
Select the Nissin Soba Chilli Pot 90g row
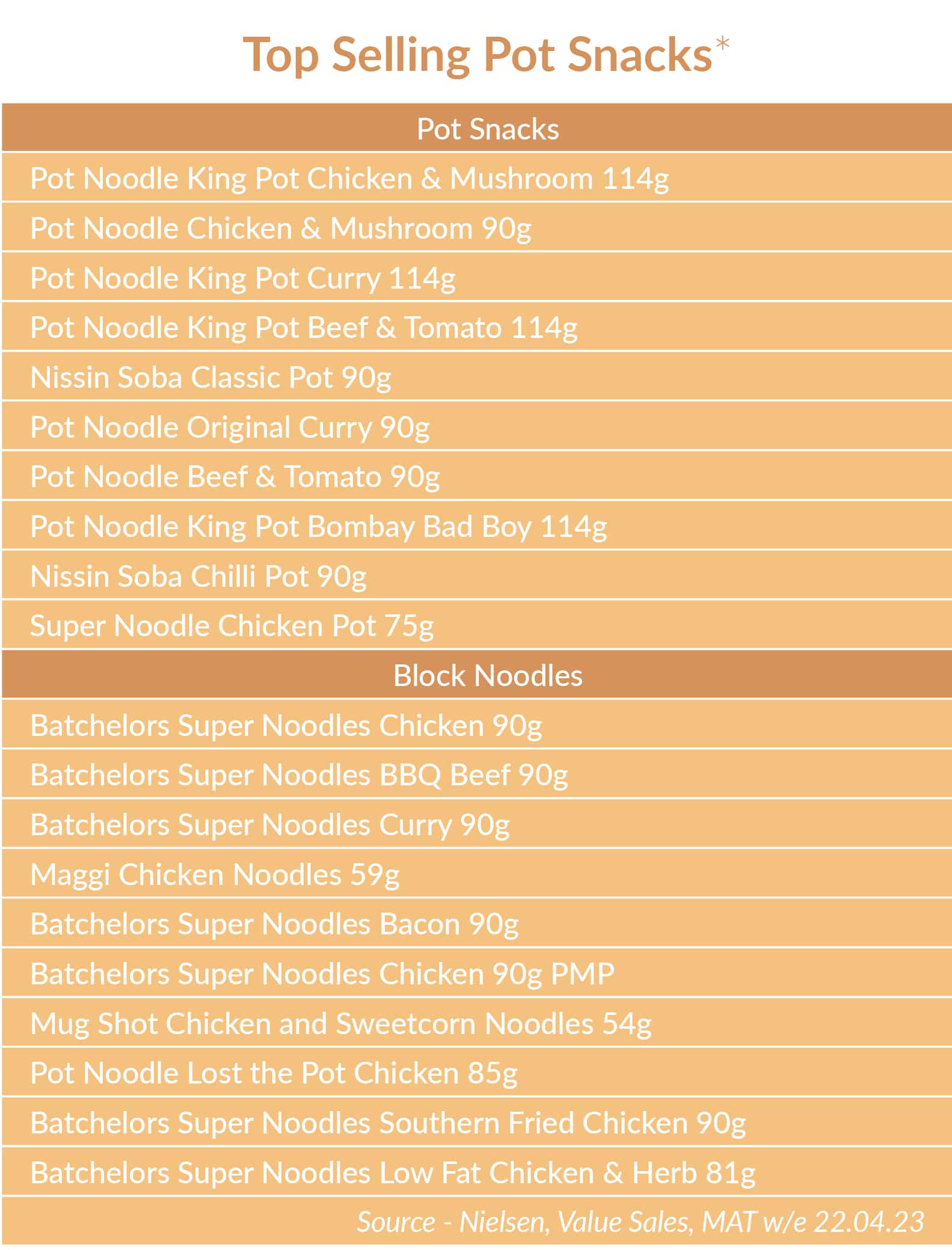click(198, 577)
